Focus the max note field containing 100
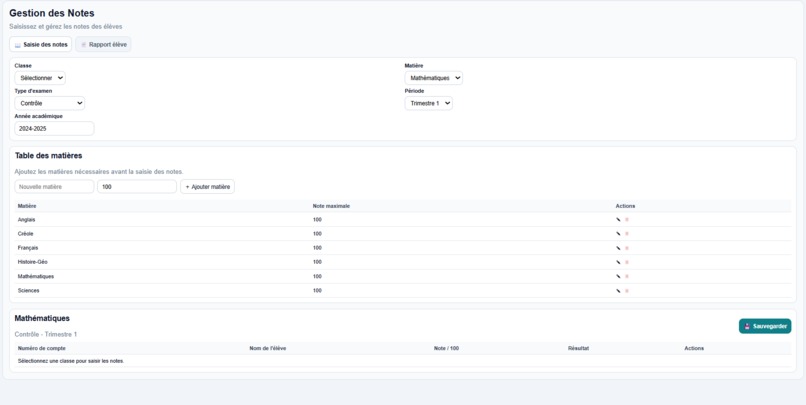 (x=137, y=187)
